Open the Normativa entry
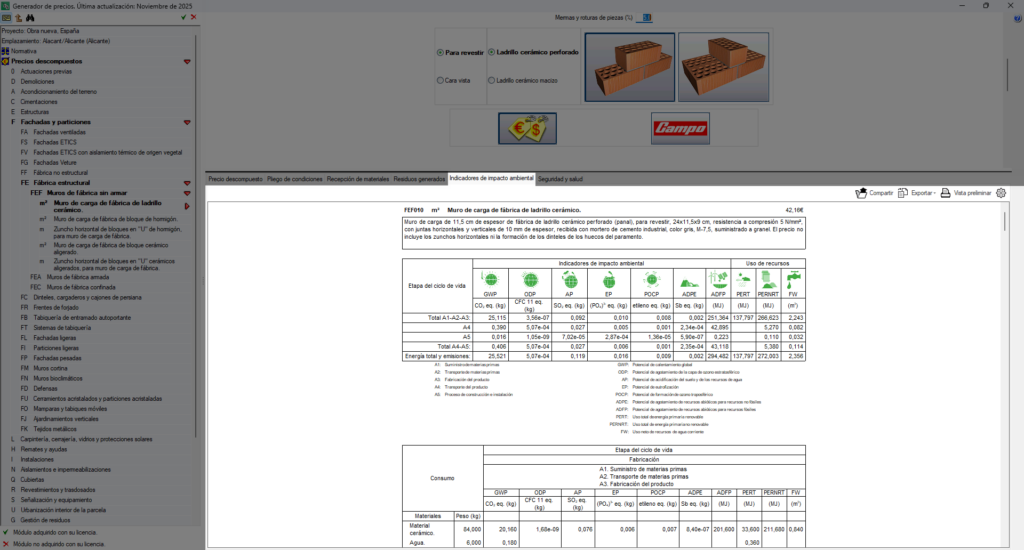This screenshot has width=1024, height=550. tap(24, 51)
